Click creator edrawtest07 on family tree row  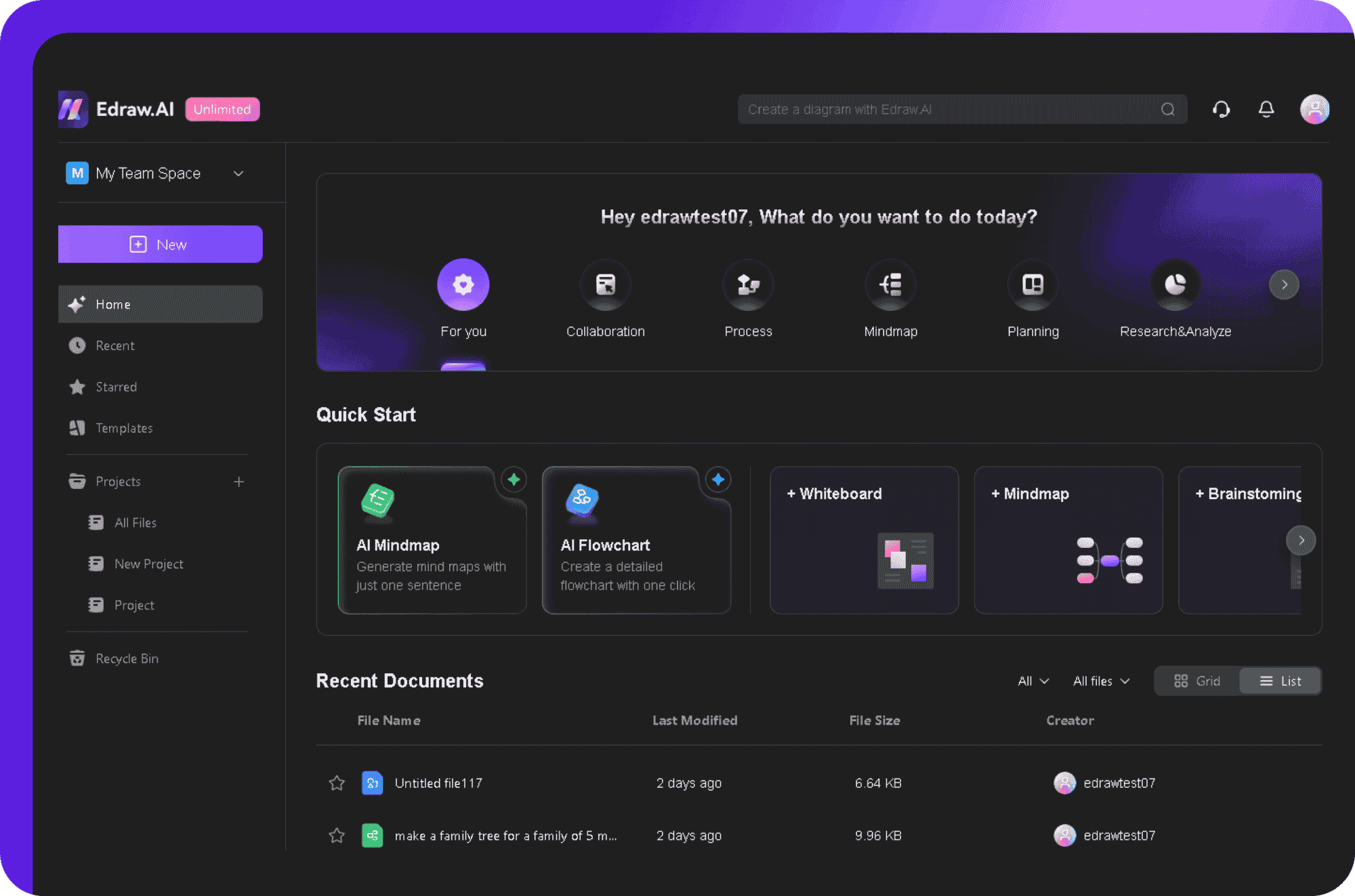tap(1104, 836)
